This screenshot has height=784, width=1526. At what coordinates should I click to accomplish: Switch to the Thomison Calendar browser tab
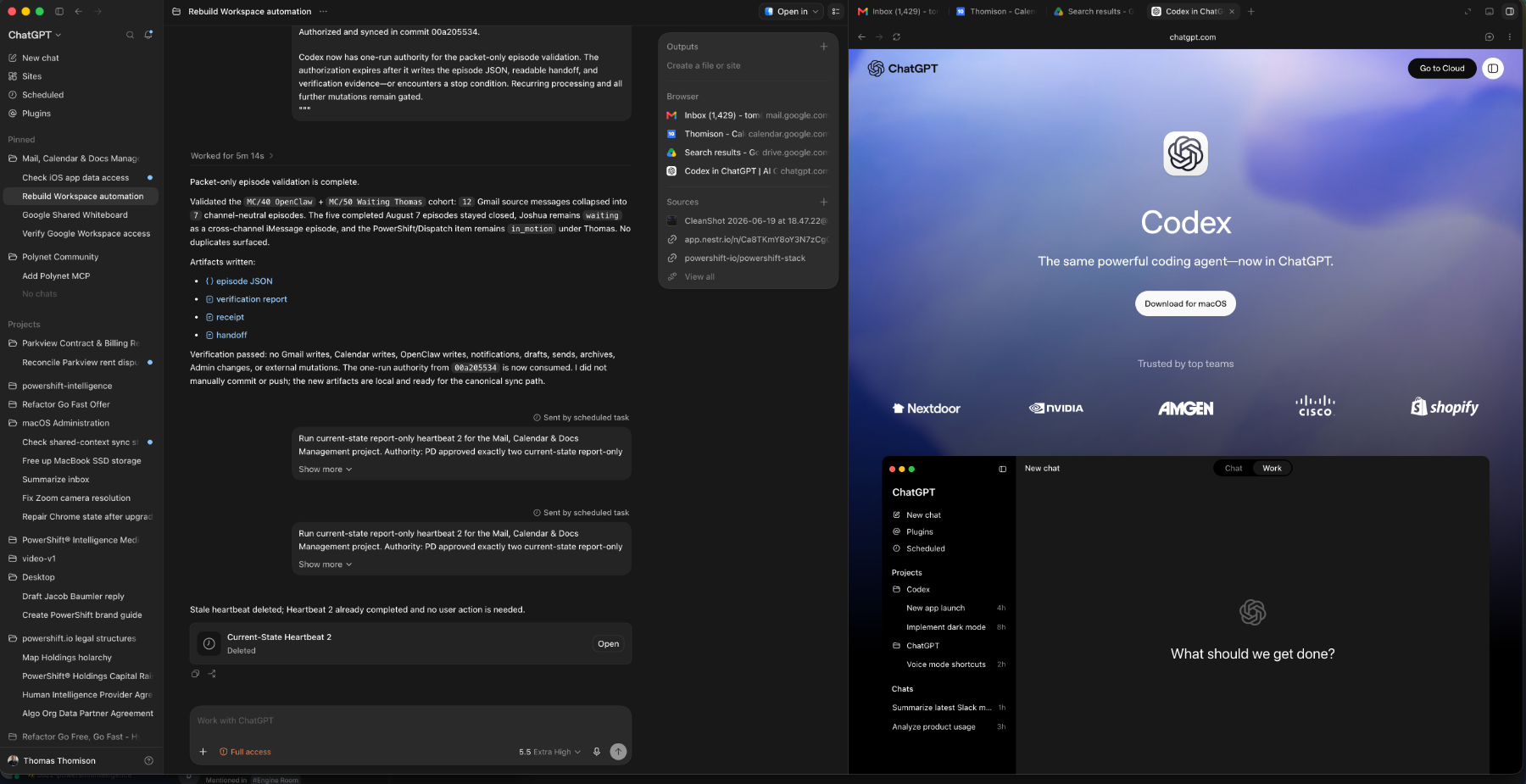coord(994,11)
